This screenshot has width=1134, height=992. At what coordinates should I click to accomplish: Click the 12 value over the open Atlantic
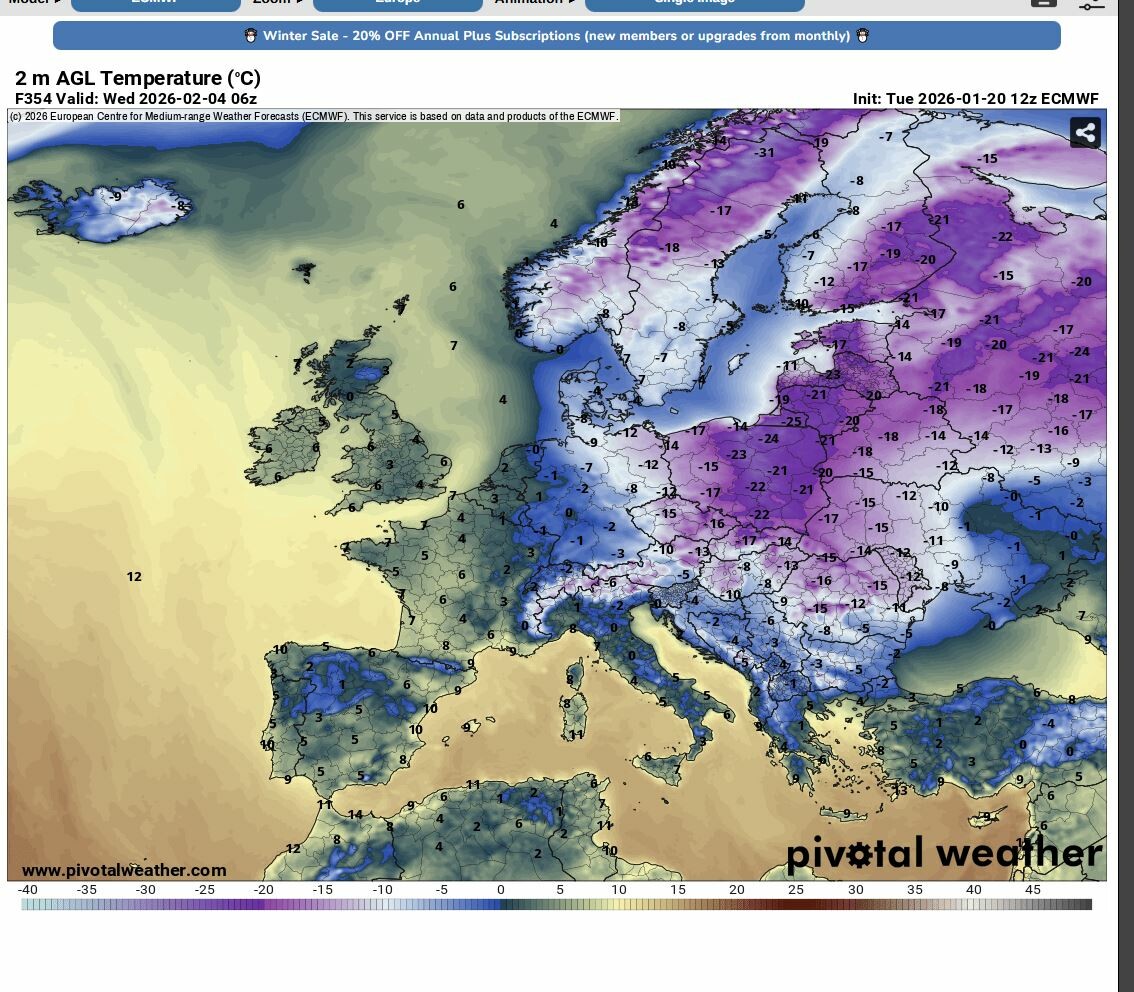click(135, 576)
